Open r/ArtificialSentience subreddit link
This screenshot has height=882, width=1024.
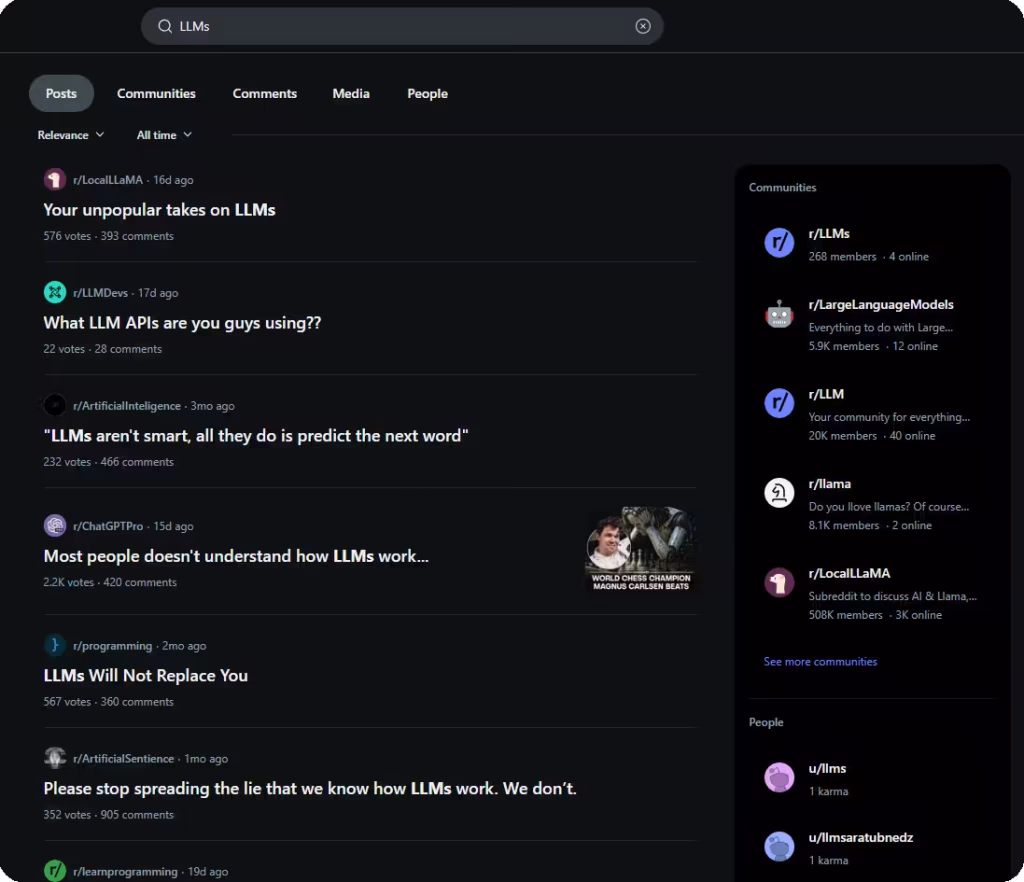[123, 758]
